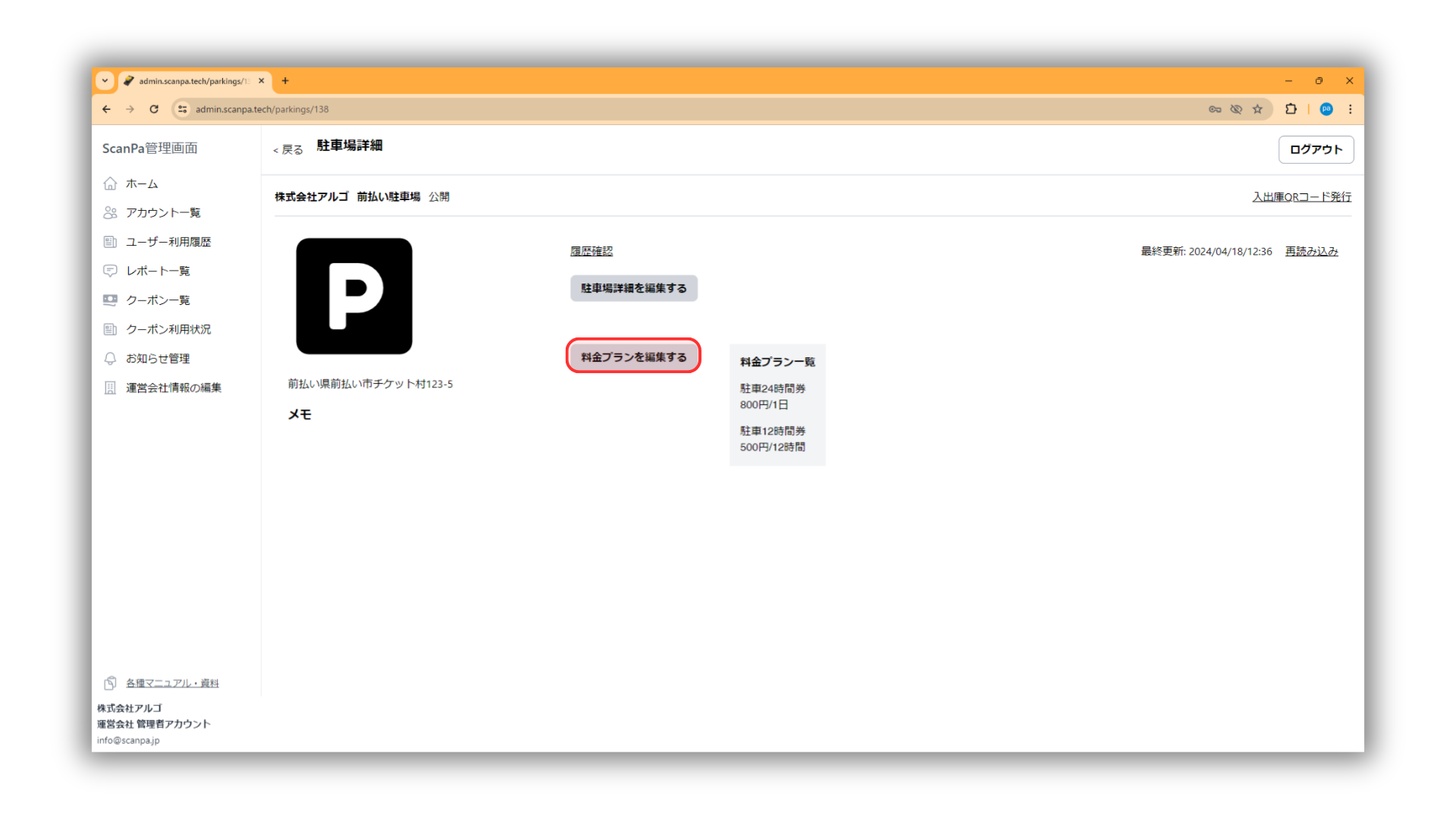Click the ログアウト button
1456x819 pixels.
click(x=1316, y=149)
